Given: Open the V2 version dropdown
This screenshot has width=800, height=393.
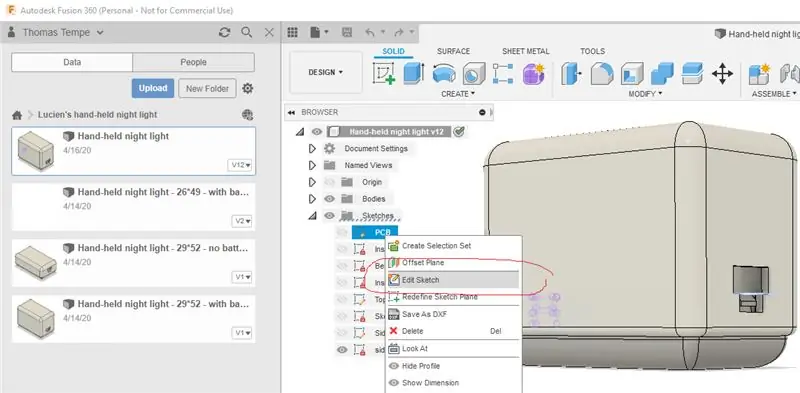Looking at the screenshot, I should click(242, 221).
